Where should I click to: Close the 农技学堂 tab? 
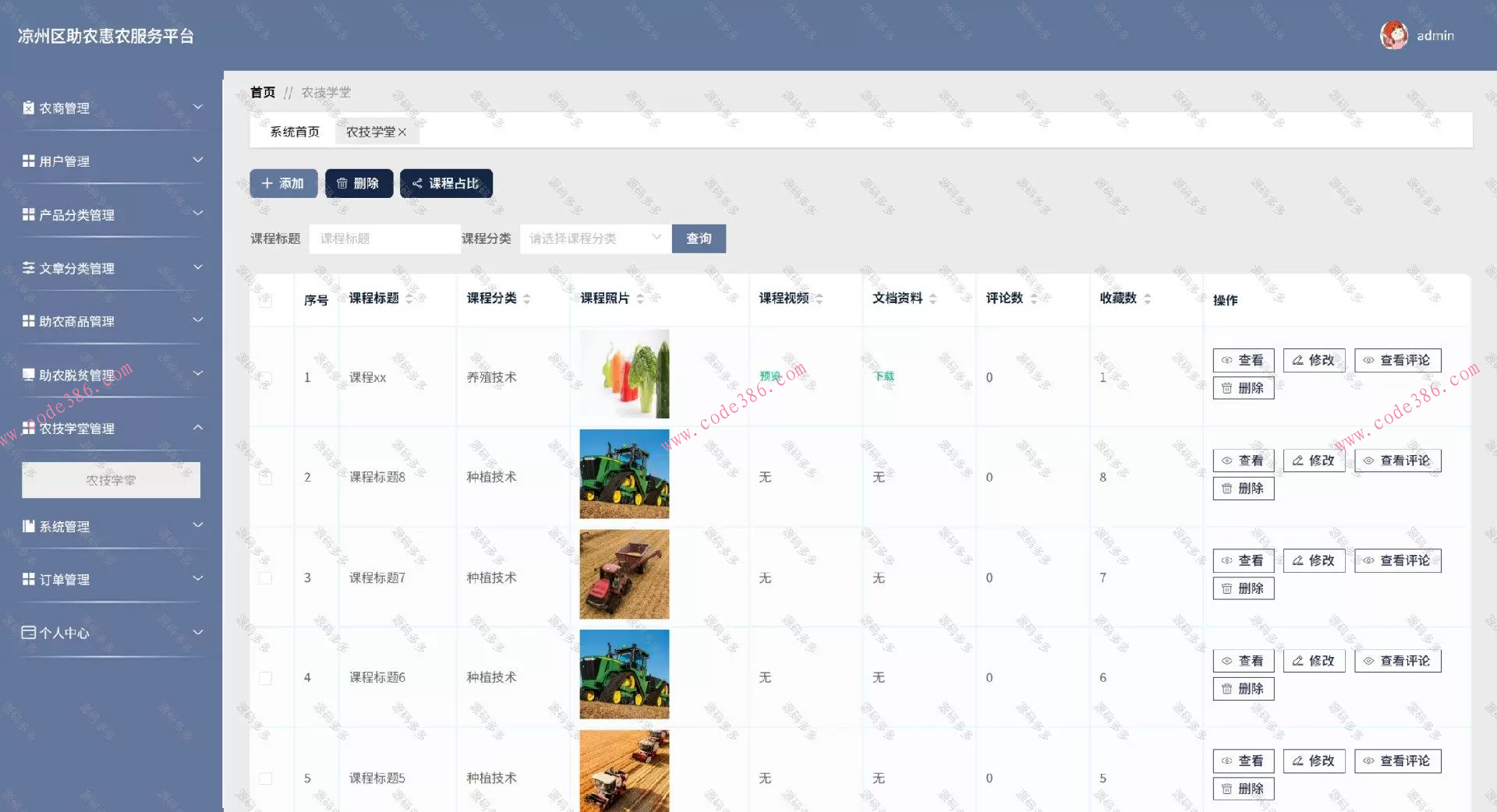(x=402, y=132)
